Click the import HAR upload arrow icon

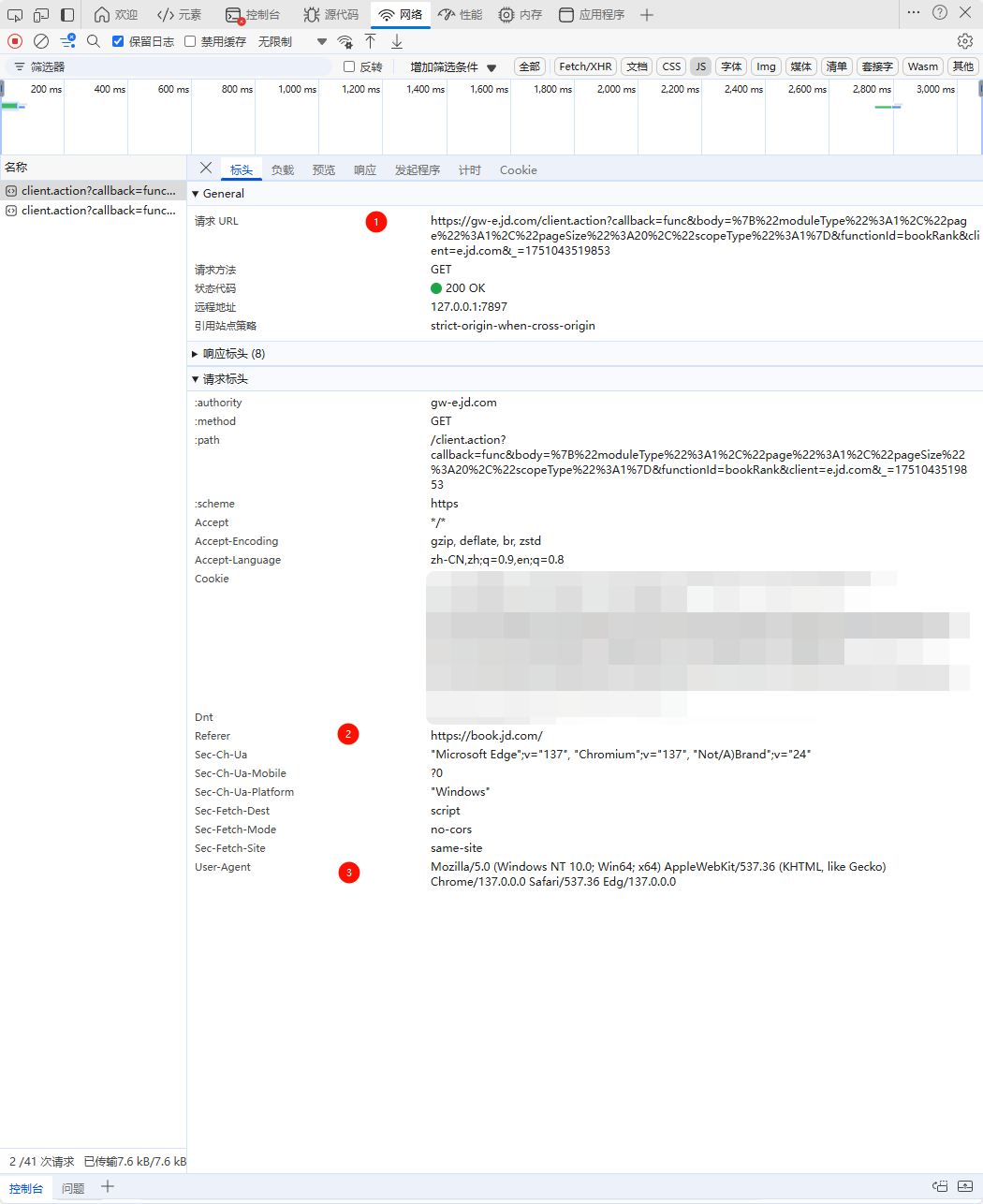pyautogui.click(x=371, y=41)
